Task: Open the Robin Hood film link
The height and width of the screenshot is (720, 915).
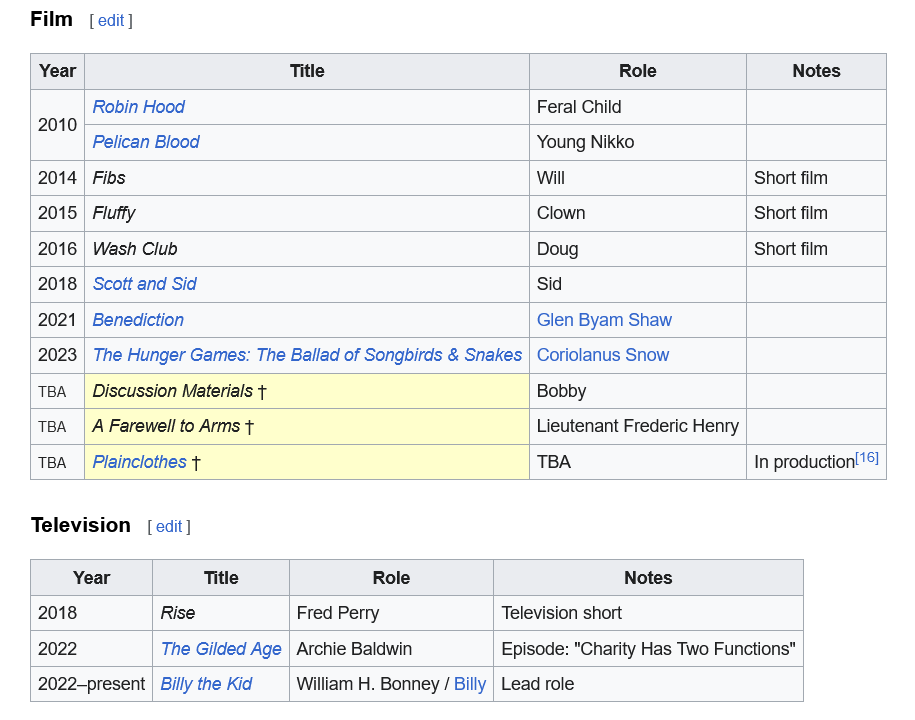Action: tap(138, 107)
